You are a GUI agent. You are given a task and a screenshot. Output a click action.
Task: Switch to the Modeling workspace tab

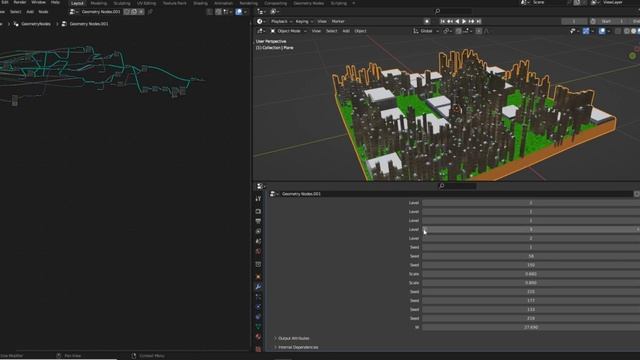click(x=99, y=3)
